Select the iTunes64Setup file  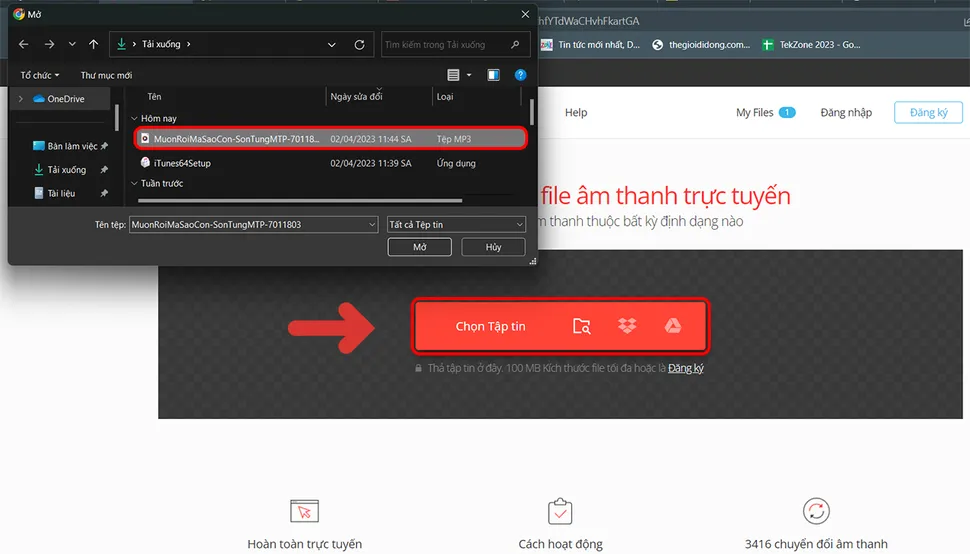point(181,163)
